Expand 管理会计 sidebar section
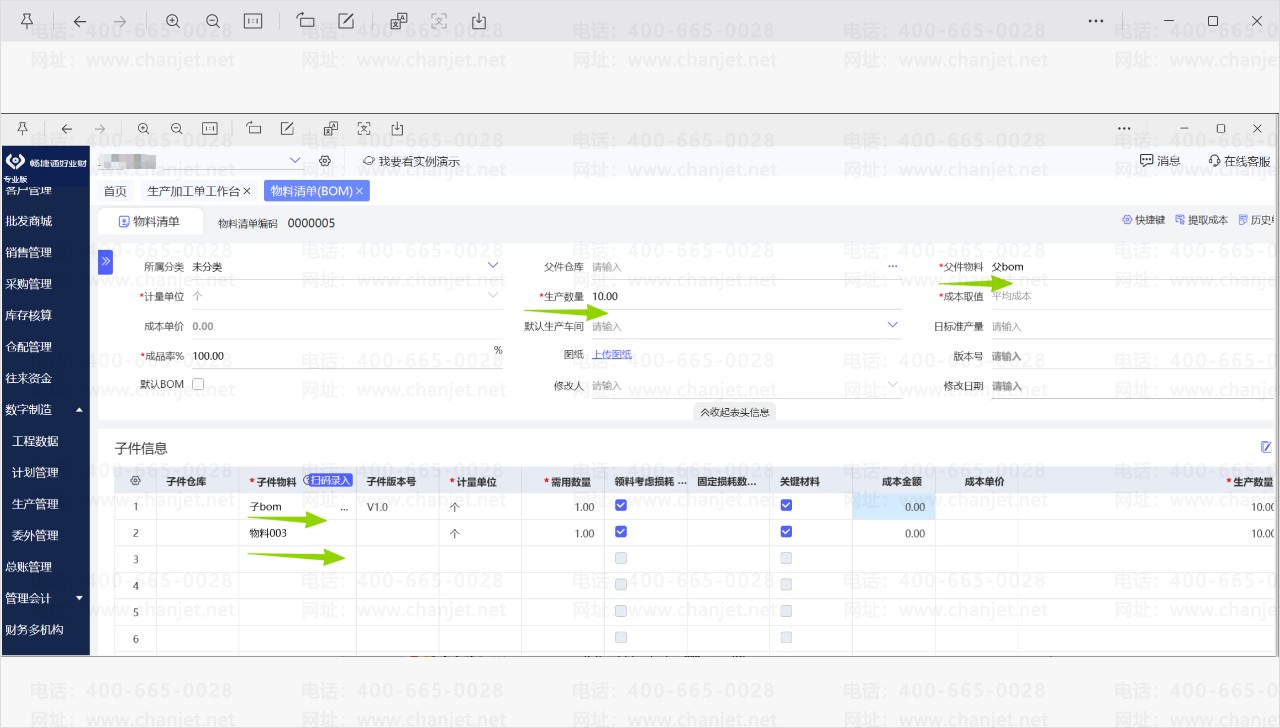Image resolution: width=1280 pixels, height=728 pixels. click(x=79, y=599)
